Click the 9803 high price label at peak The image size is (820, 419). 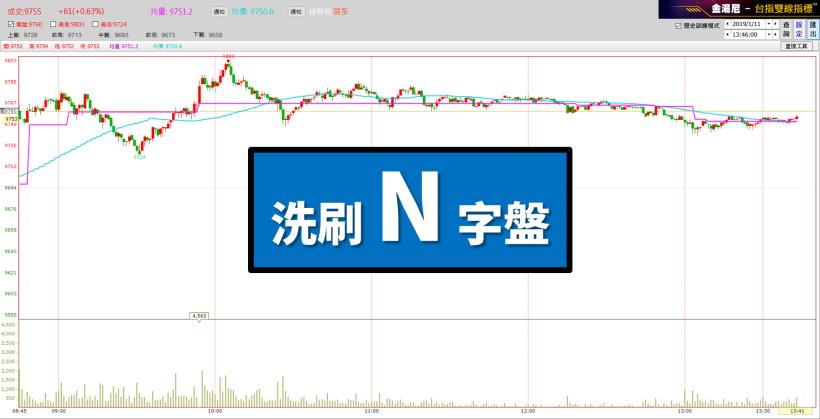[x=228, y=56]
